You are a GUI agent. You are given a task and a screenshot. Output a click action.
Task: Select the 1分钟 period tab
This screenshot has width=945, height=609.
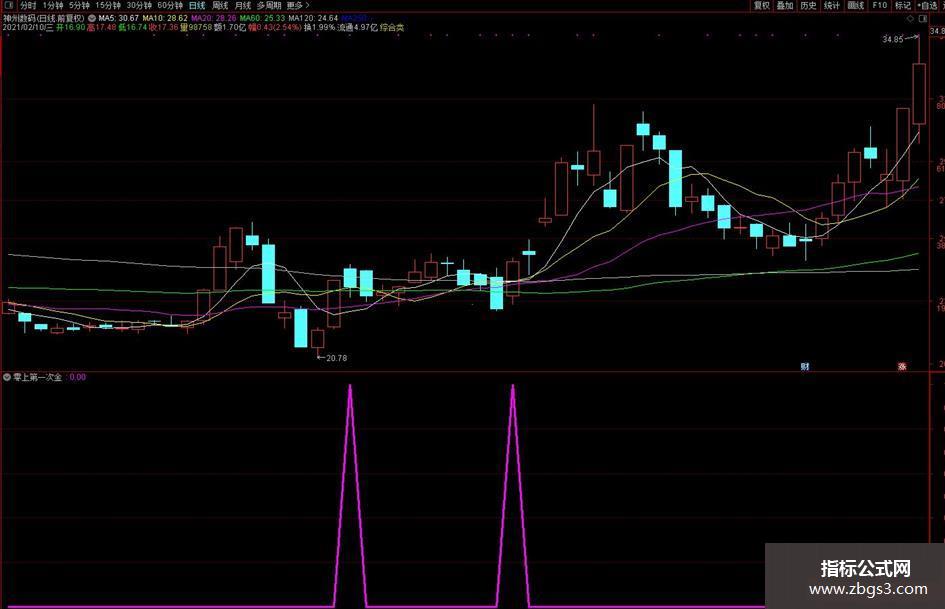click(53, 5)
